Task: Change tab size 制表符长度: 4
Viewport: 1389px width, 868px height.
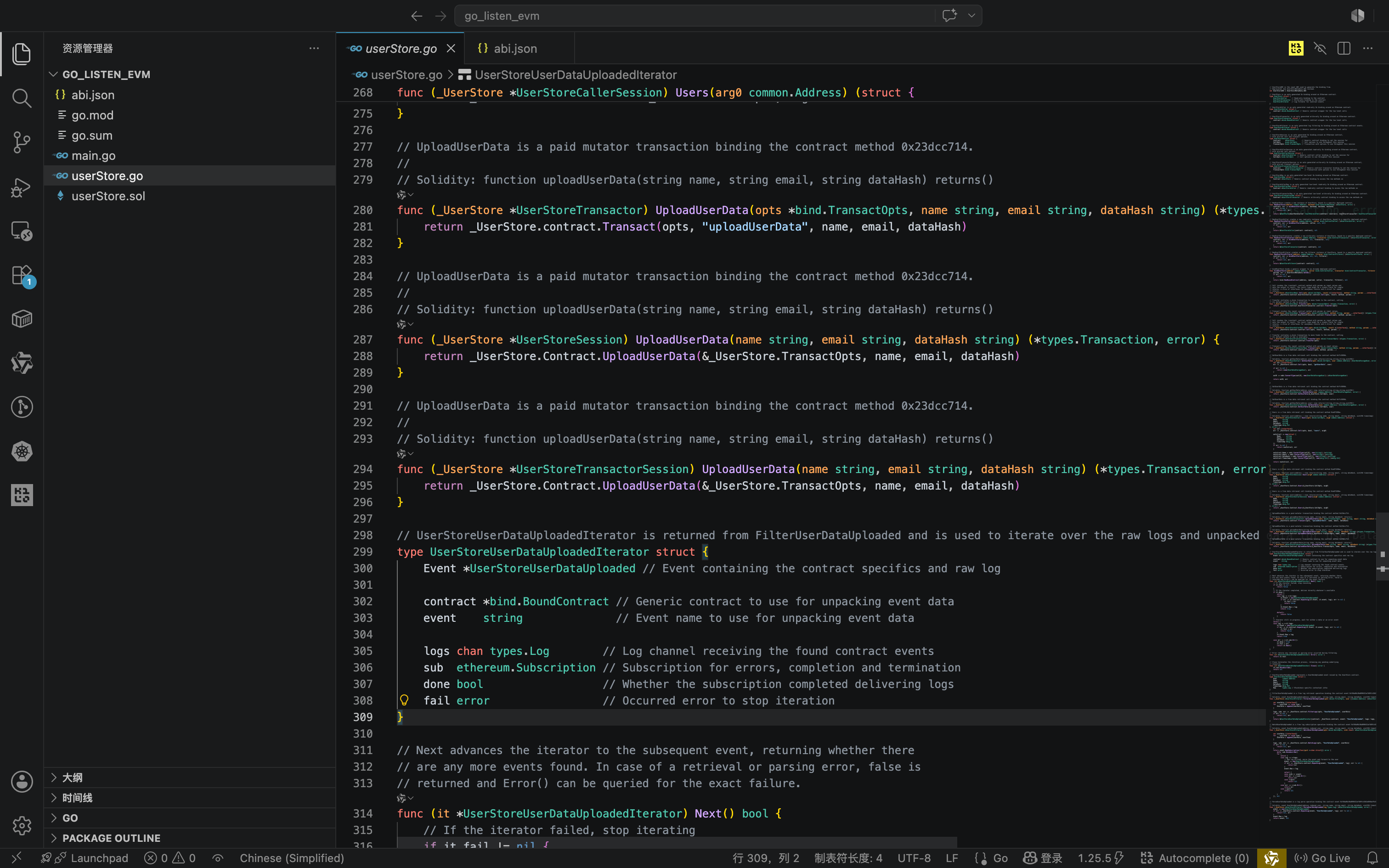Action: 848,858
